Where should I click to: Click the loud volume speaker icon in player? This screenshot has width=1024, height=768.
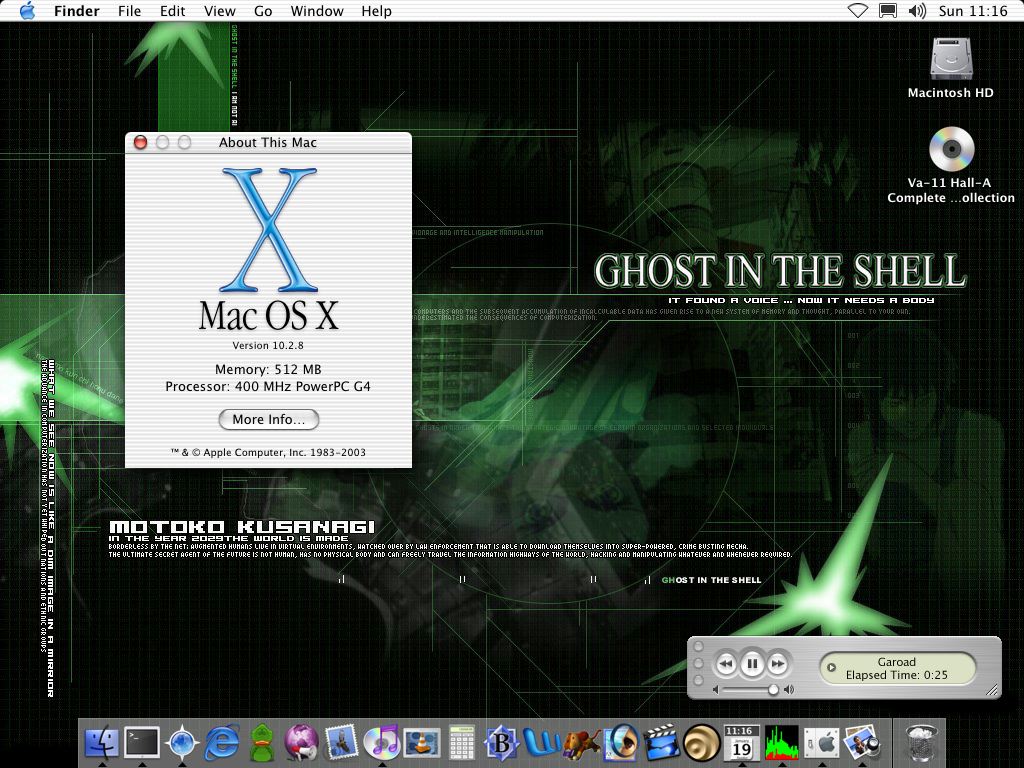click(x=789, y=690)
